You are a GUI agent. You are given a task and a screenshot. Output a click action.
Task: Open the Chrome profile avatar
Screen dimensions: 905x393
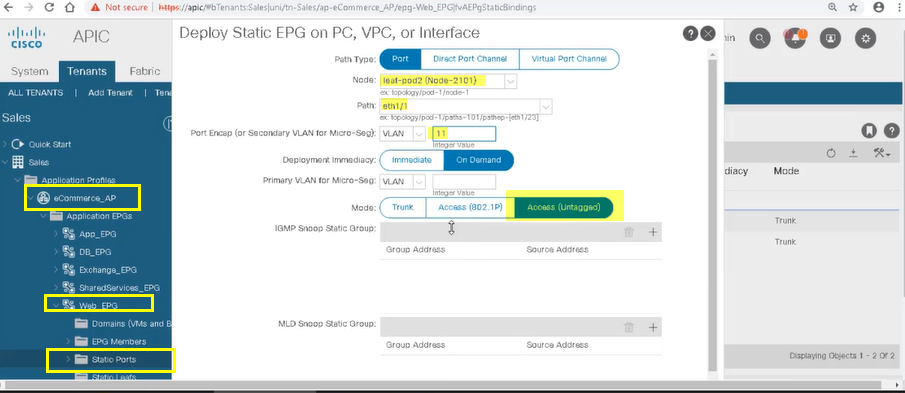tap(879, 8)
